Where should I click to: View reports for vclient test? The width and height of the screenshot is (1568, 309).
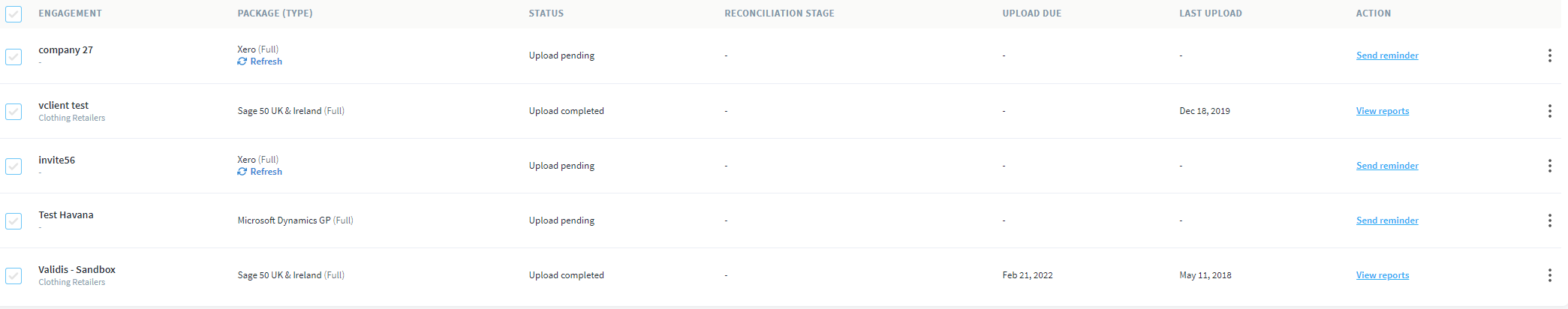point(1383,111)
